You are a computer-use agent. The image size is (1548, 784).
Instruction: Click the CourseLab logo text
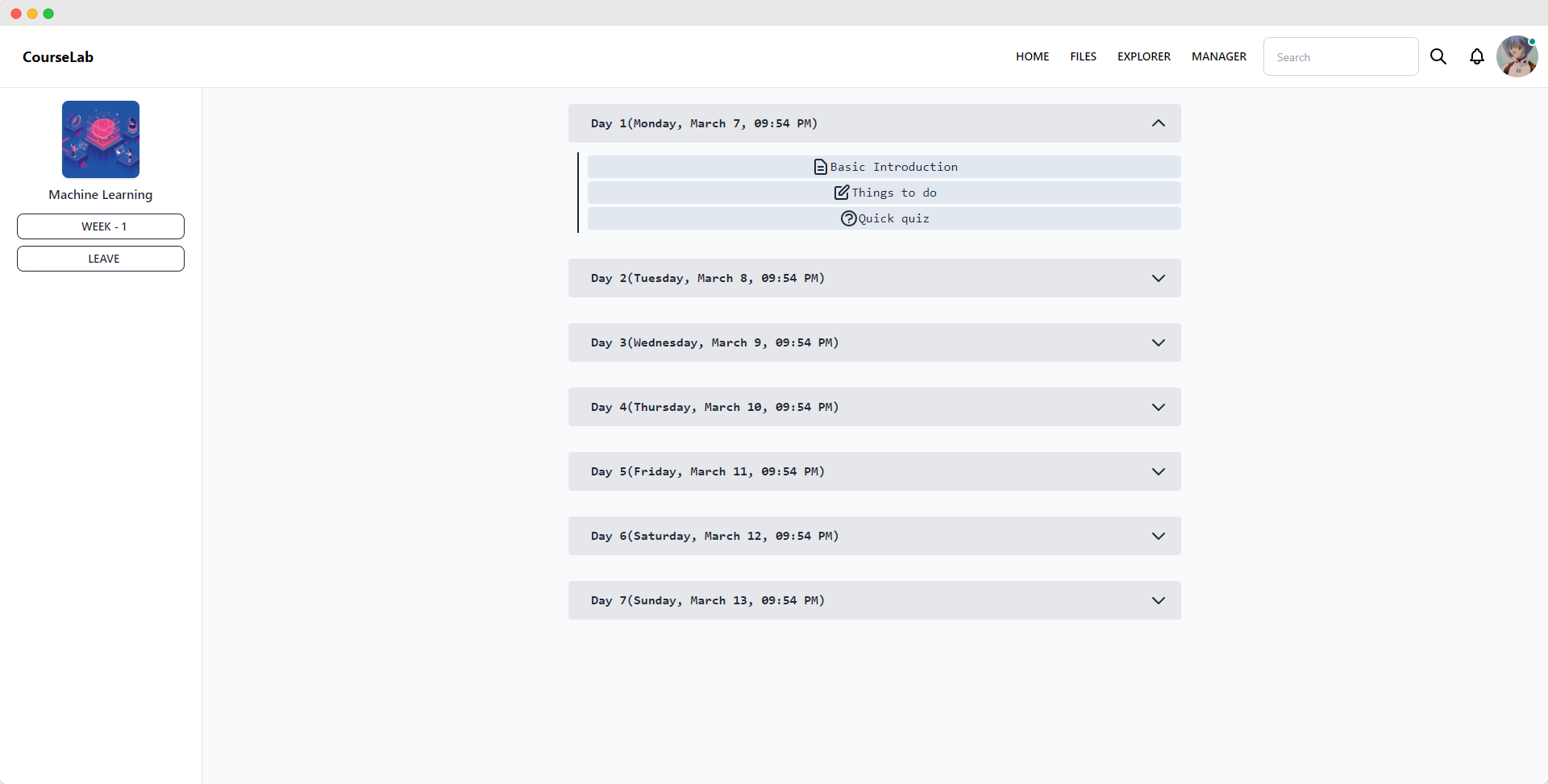(58, 57)
